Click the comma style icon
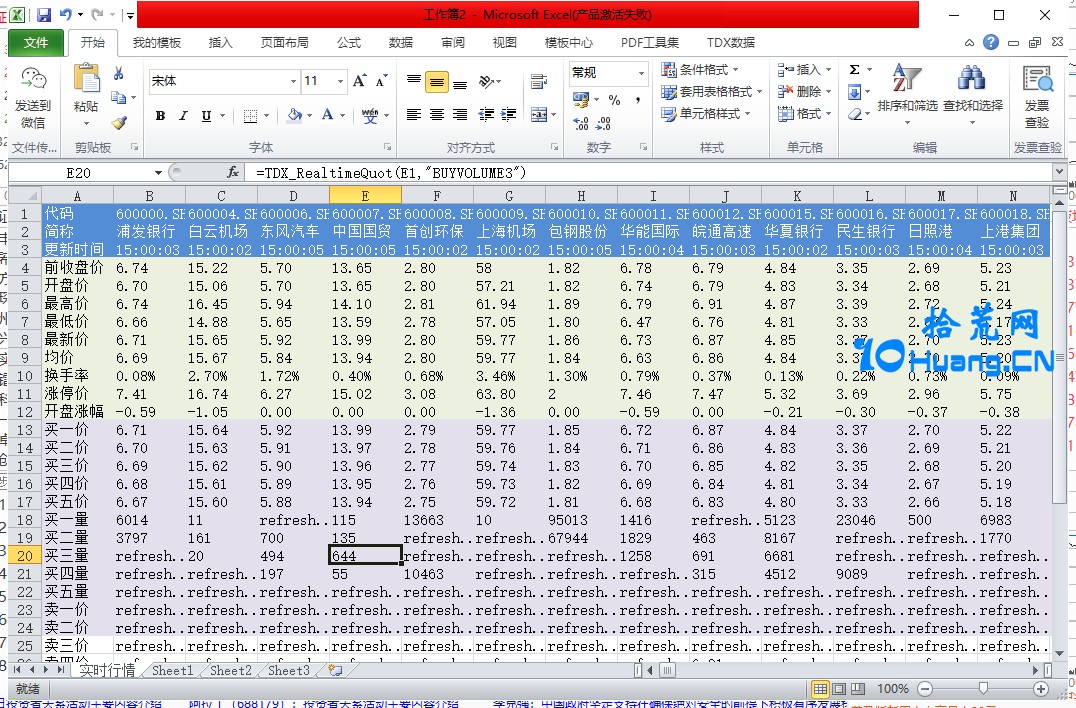This screenshot has height=708, width=1076. 638,100
